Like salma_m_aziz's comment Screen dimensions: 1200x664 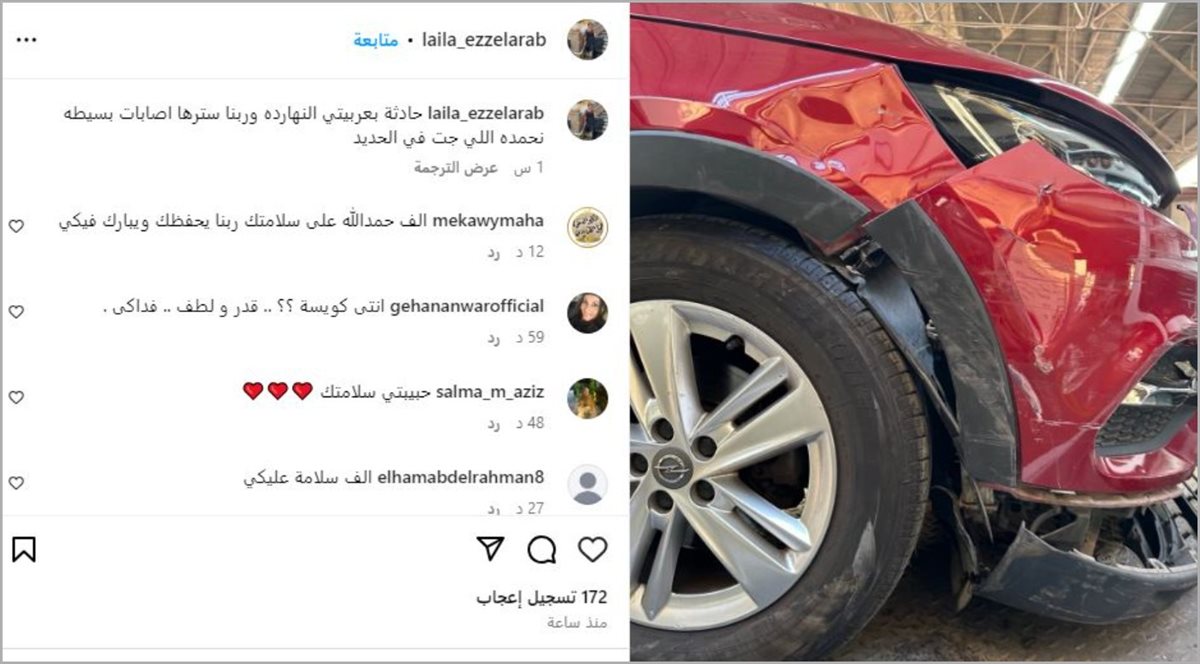pos(16,397)
